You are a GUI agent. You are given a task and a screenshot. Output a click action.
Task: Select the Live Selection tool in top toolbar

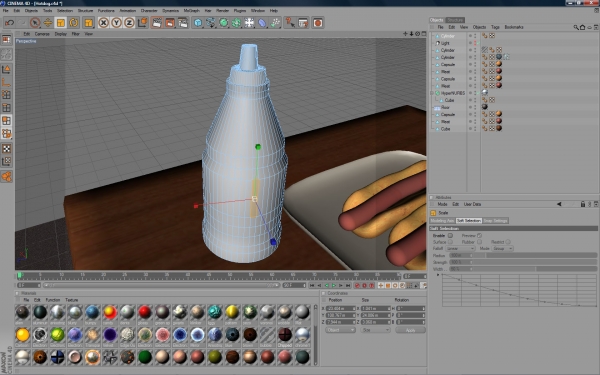pyautogui.click(x=35, y=23)
